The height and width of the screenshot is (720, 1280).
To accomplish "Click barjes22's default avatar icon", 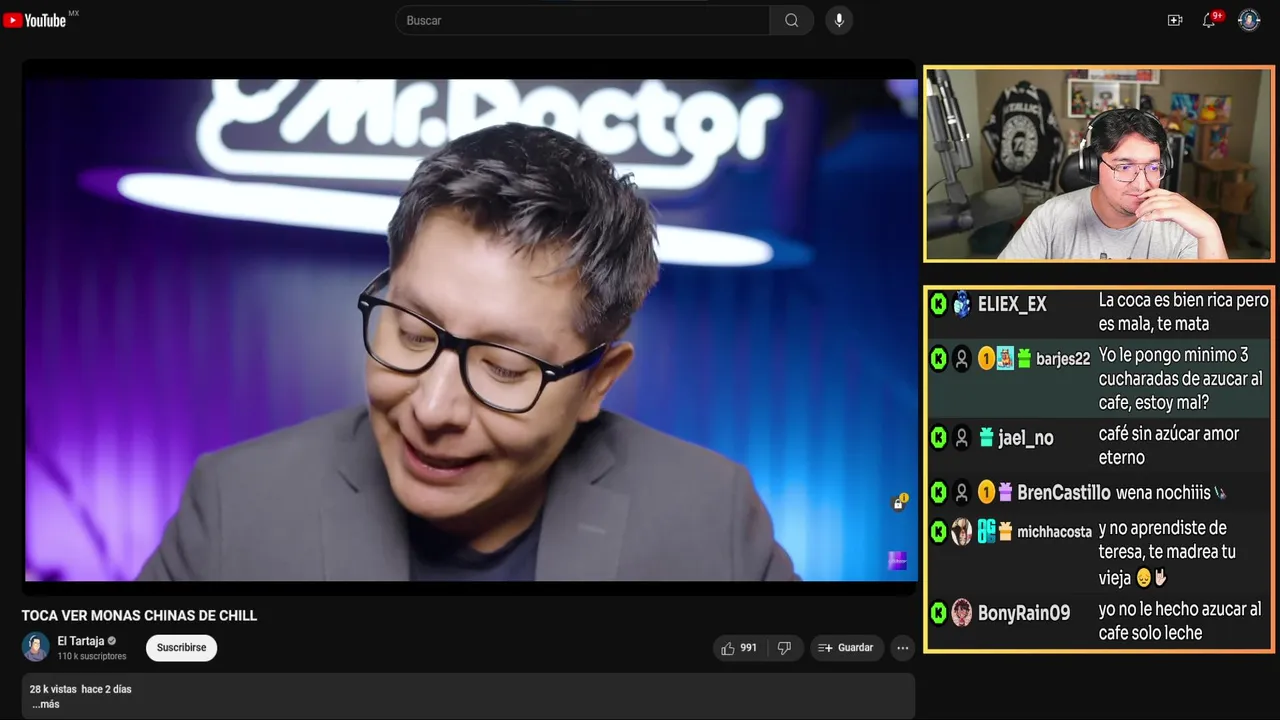I will click(961, 359).
